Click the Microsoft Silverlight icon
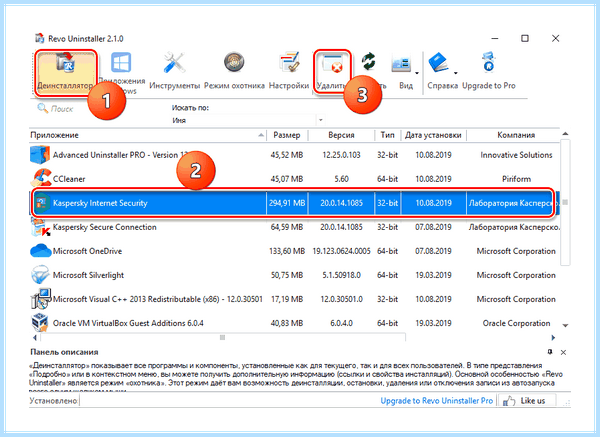Viewport: 600px width, 437px height. [x=40, y=275]
